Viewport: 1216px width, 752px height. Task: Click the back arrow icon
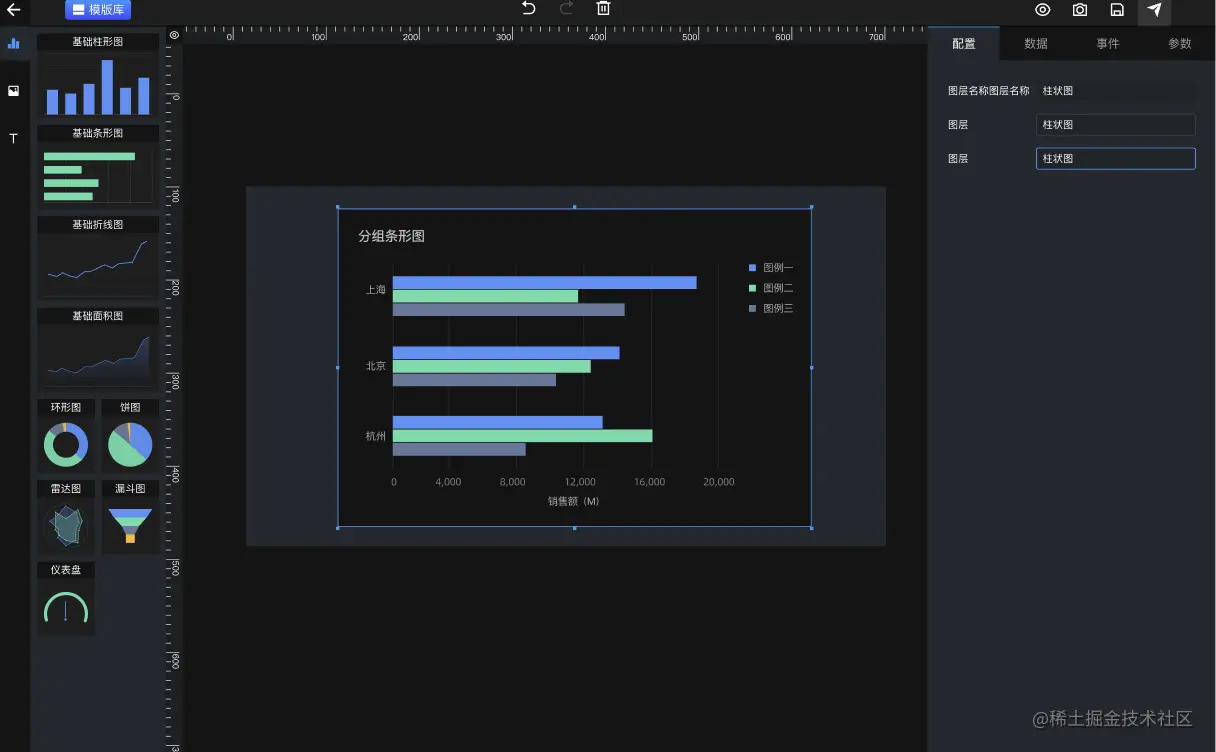tap(14, 10)
